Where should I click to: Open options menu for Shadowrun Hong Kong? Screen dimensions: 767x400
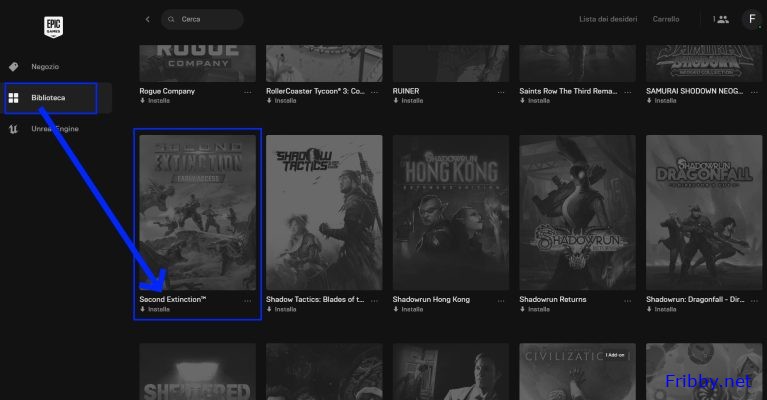tap(501, 299)
